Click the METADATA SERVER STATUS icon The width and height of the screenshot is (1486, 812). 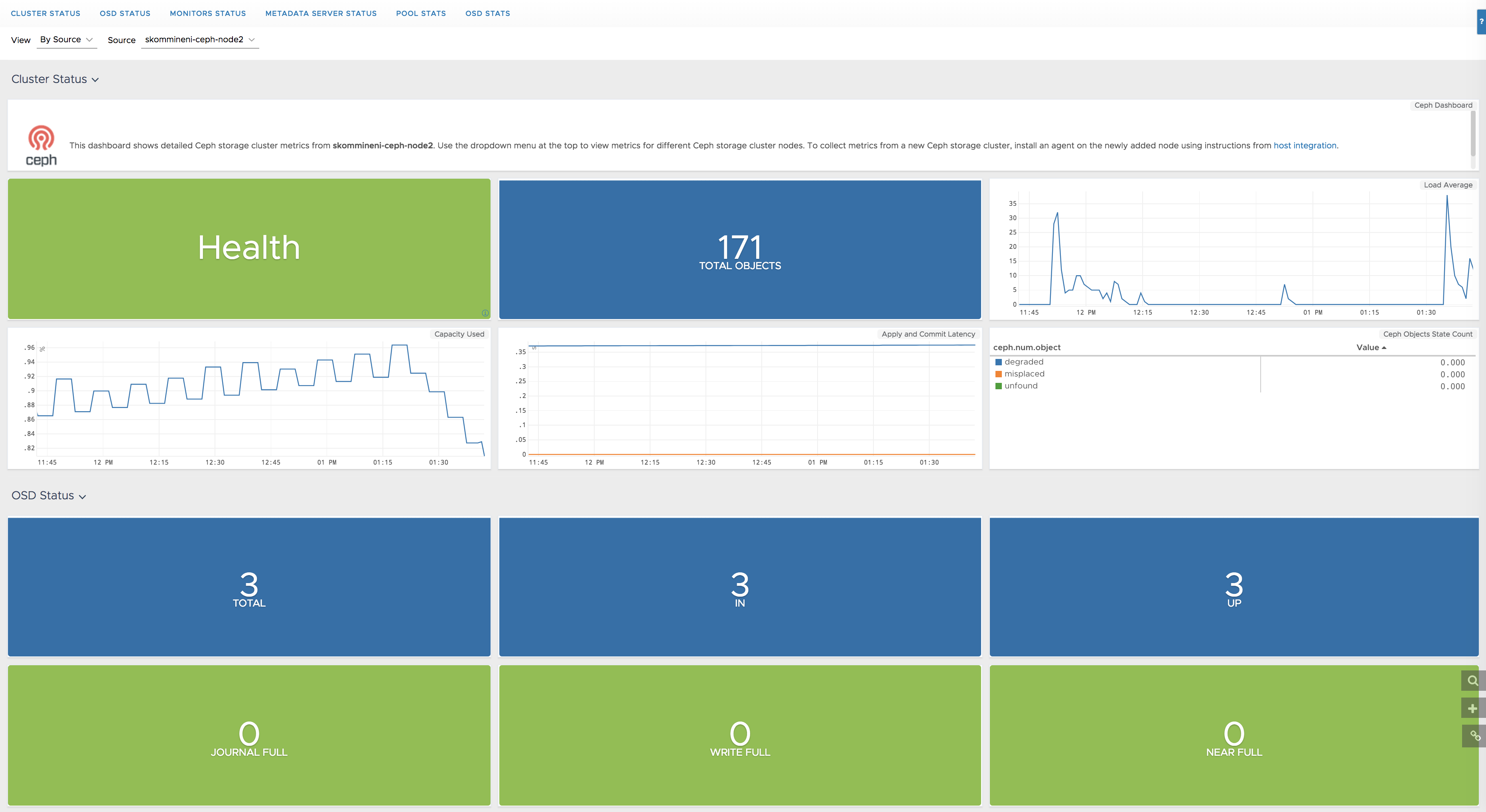[319, 13]
